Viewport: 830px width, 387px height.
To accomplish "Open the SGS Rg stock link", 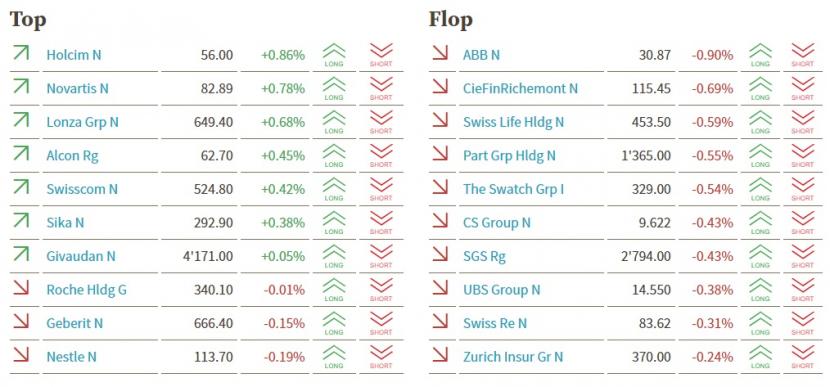I will [x=484, y=257].
